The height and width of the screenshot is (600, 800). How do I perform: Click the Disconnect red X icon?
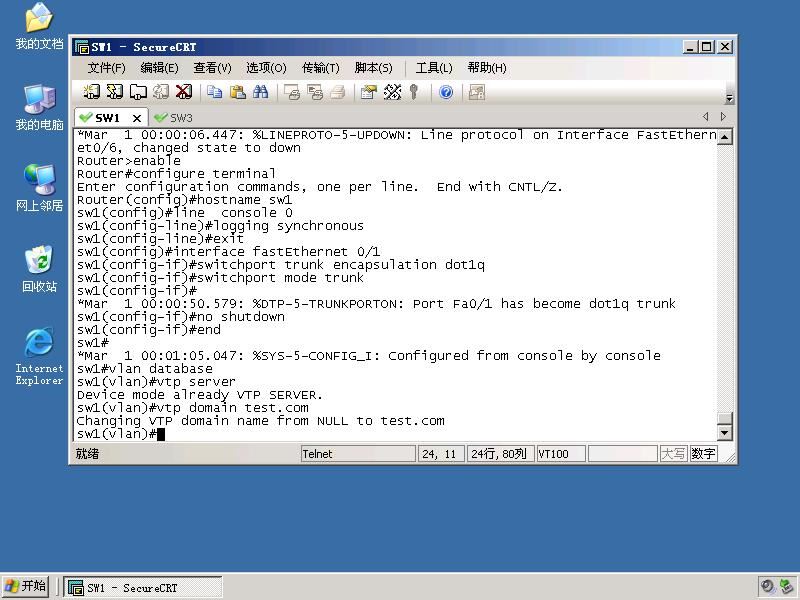(184, 92)
